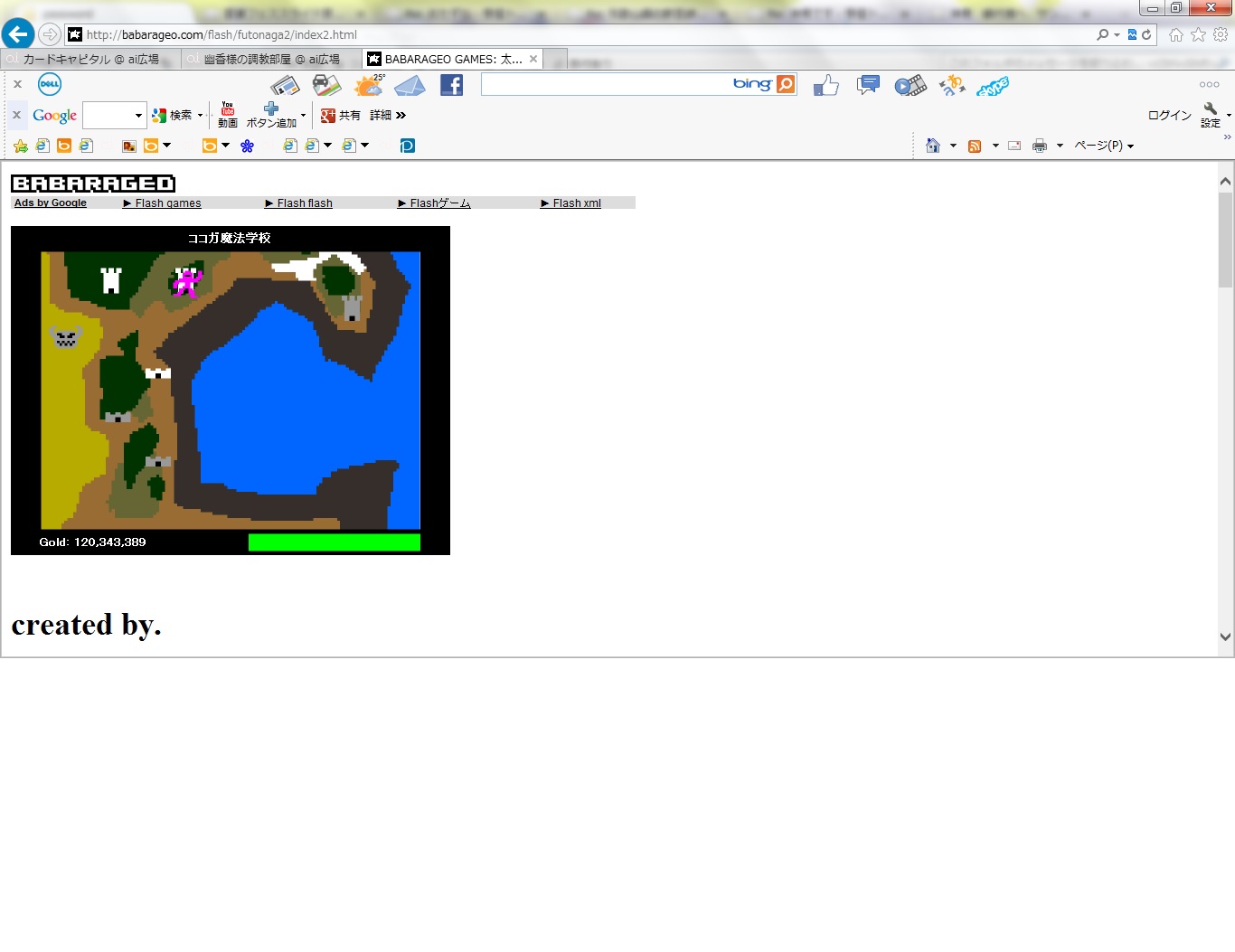This screenshot has width=1235, height=952.
Task: Click the URL address bar
Action: (x=579, y=34)
